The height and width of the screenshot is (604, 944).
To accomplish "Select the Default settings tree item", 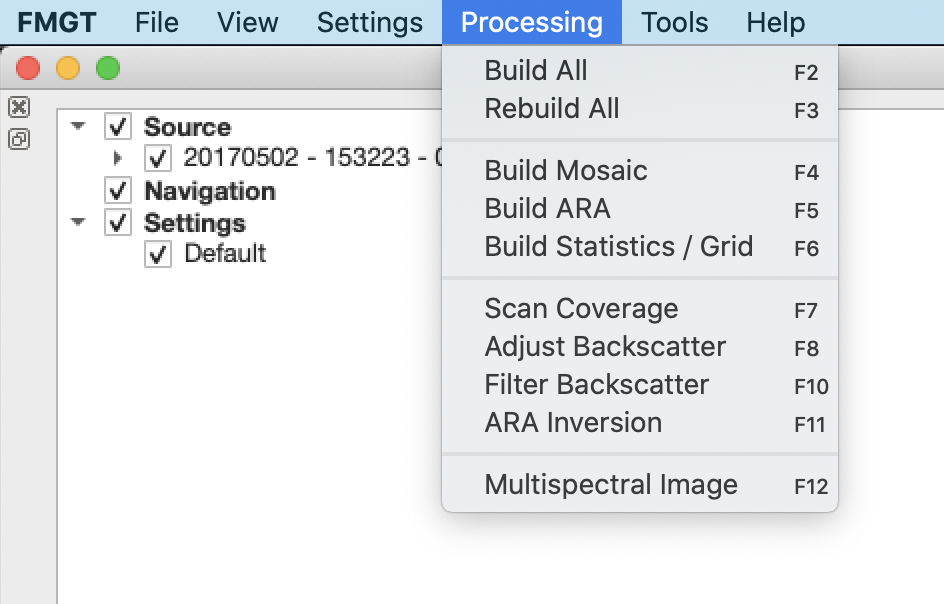I will pos(225,254).
